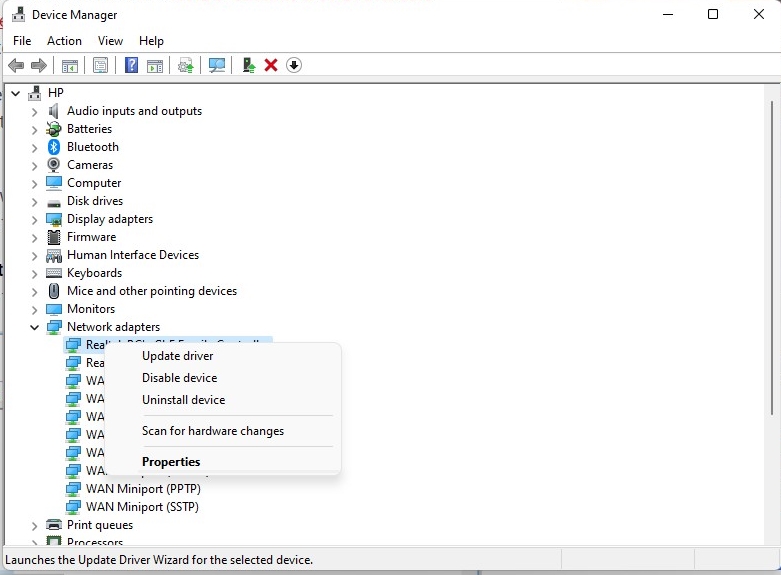Select the Firmware category label
The image size is (781, 575).
click(91, 237)
